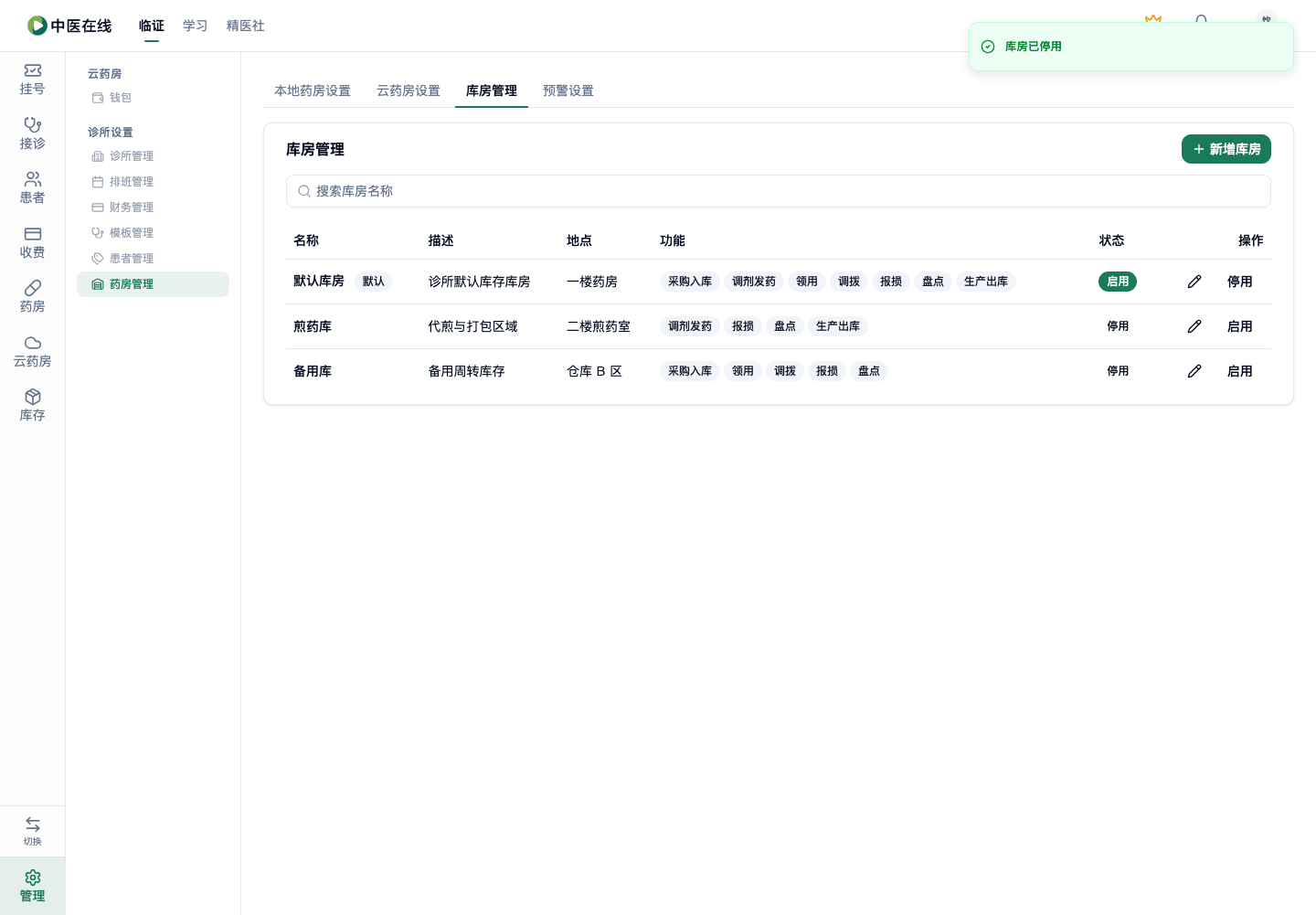Open the 挂号 registration sidebar icon
The height and width of the screenshot is (915, 1316).
33,70
